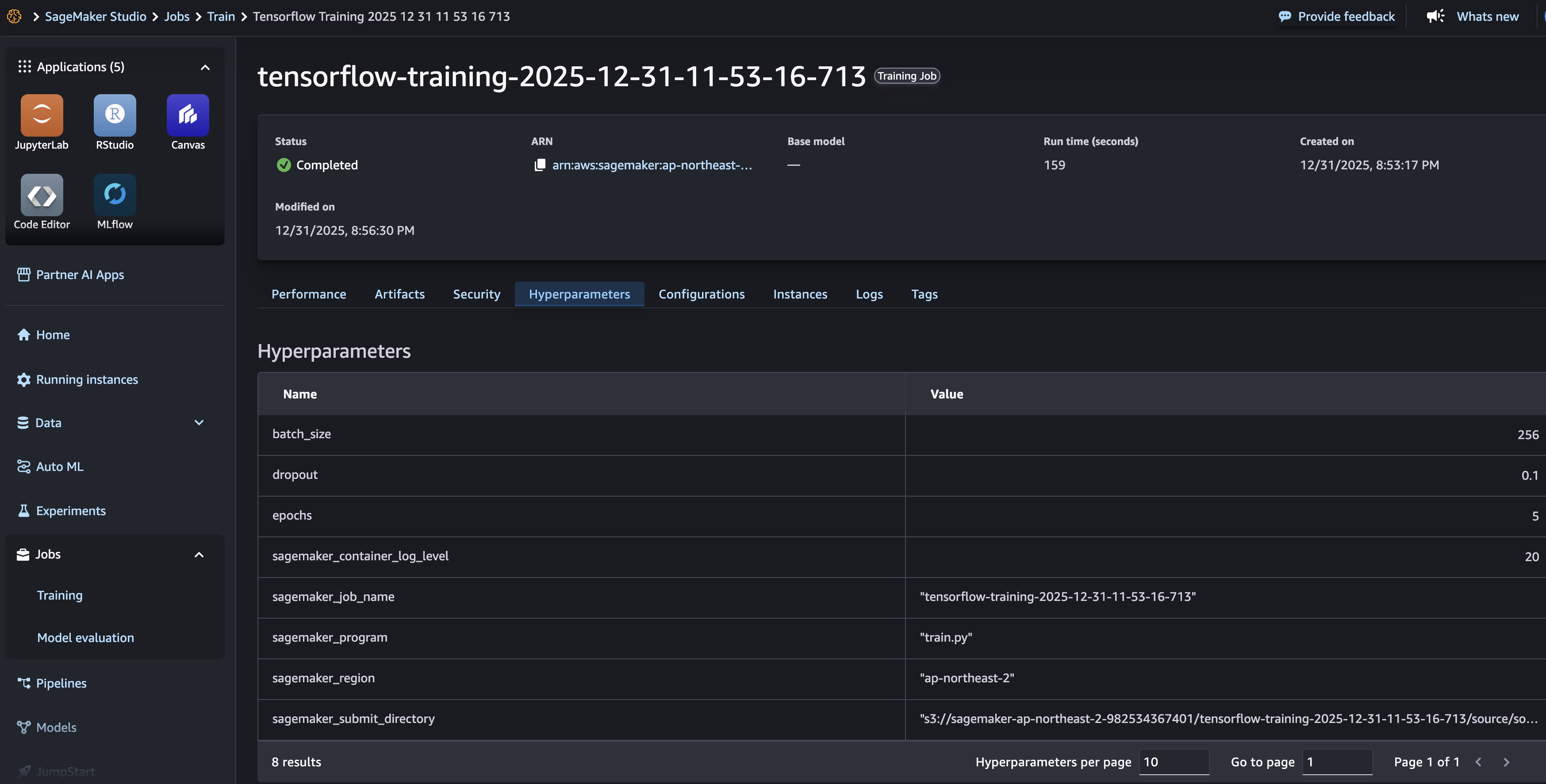Copy the ARN using the copy icon
The height and width of the screenshot is (784, 1546).
pos(540,165)
